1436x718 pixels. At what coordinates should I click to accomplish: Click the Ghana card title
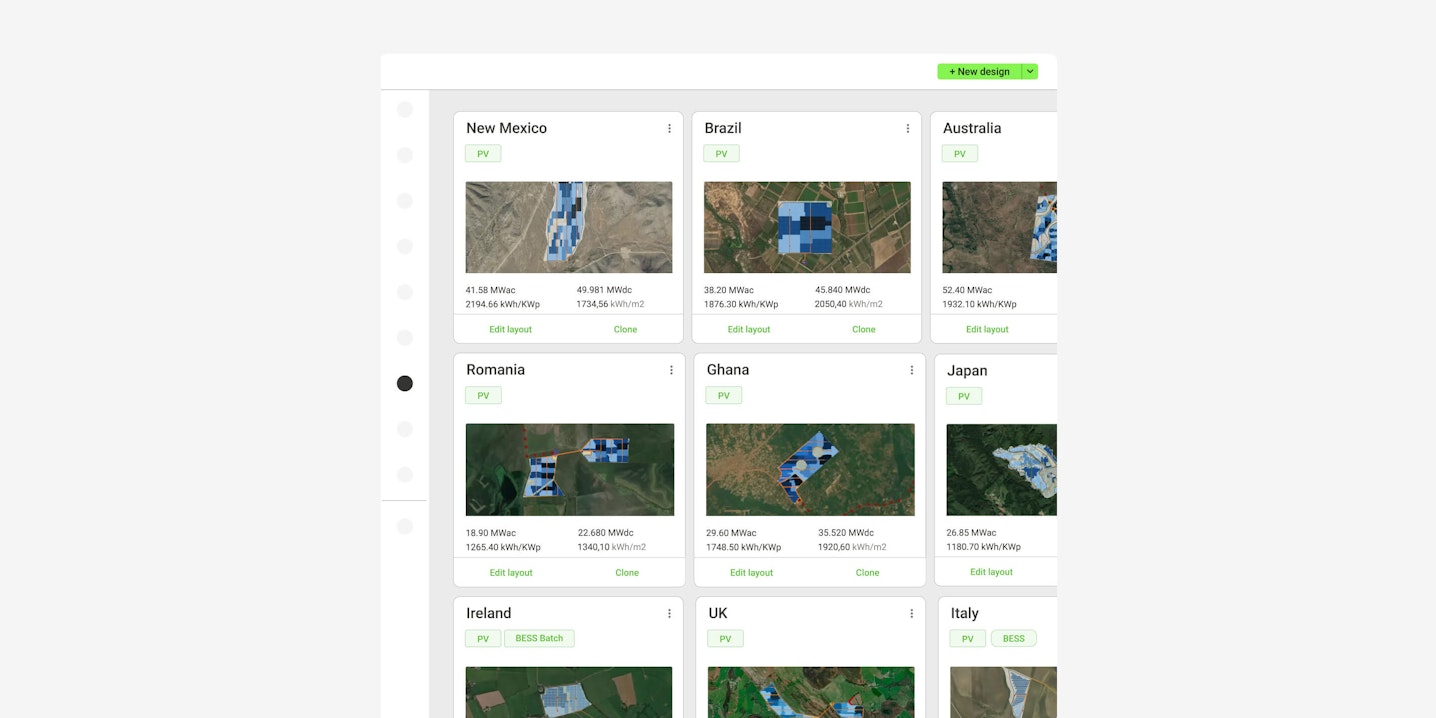click(x=728, y=370)
